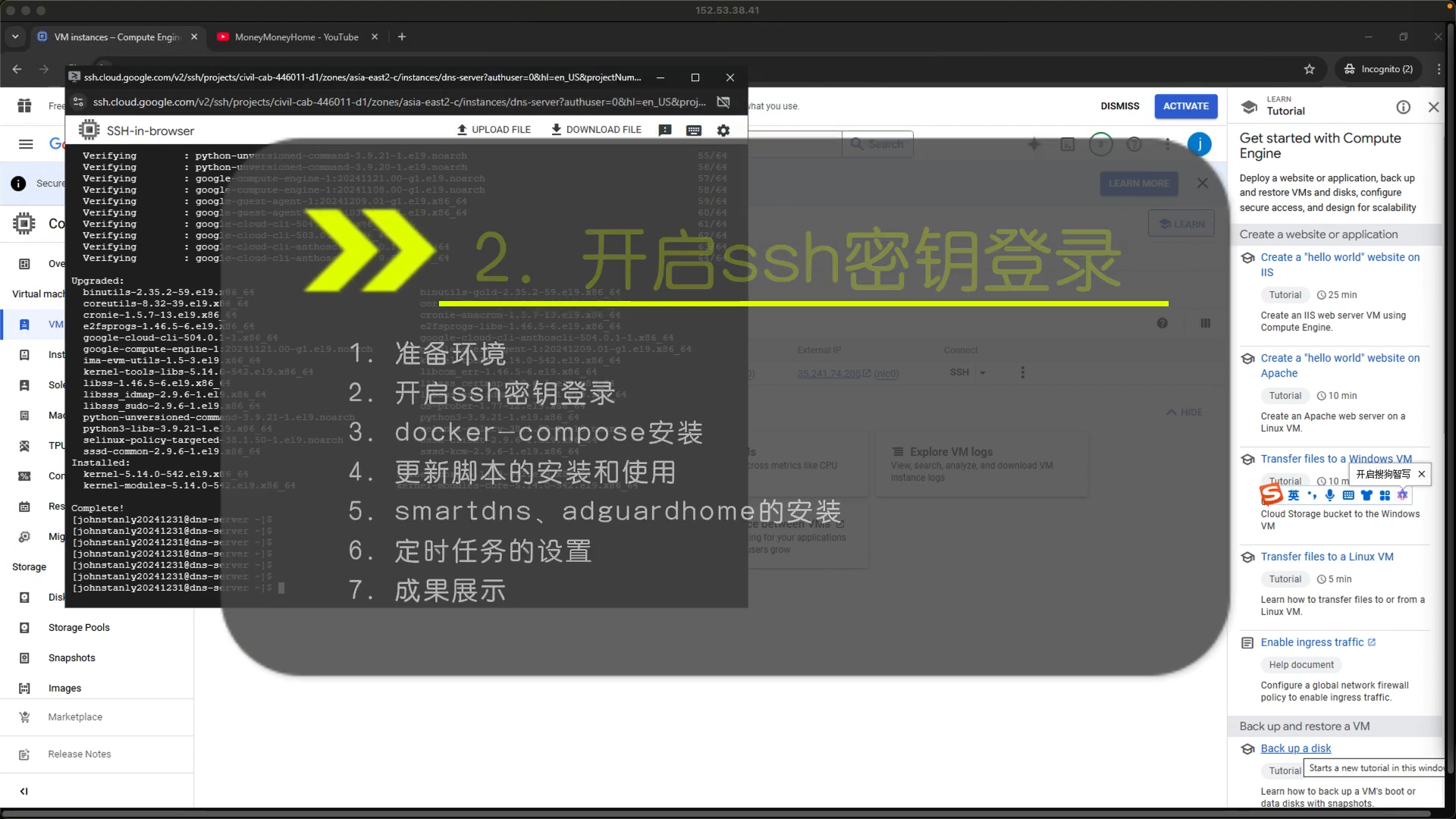Viewport: 1456px width, 819px height.
Task: Open the SSH keyboard shortcuts icon
Action: tap(694, 130)
